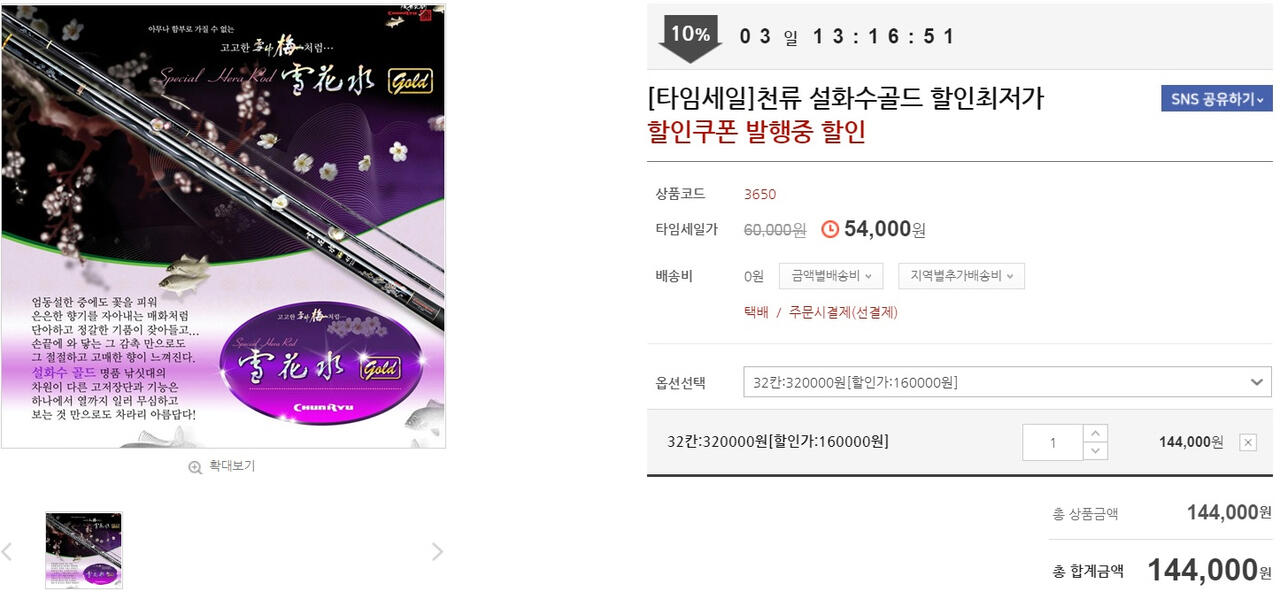
Task: Remove the selected 32칸 option with the x icon
Action: 1247,442
